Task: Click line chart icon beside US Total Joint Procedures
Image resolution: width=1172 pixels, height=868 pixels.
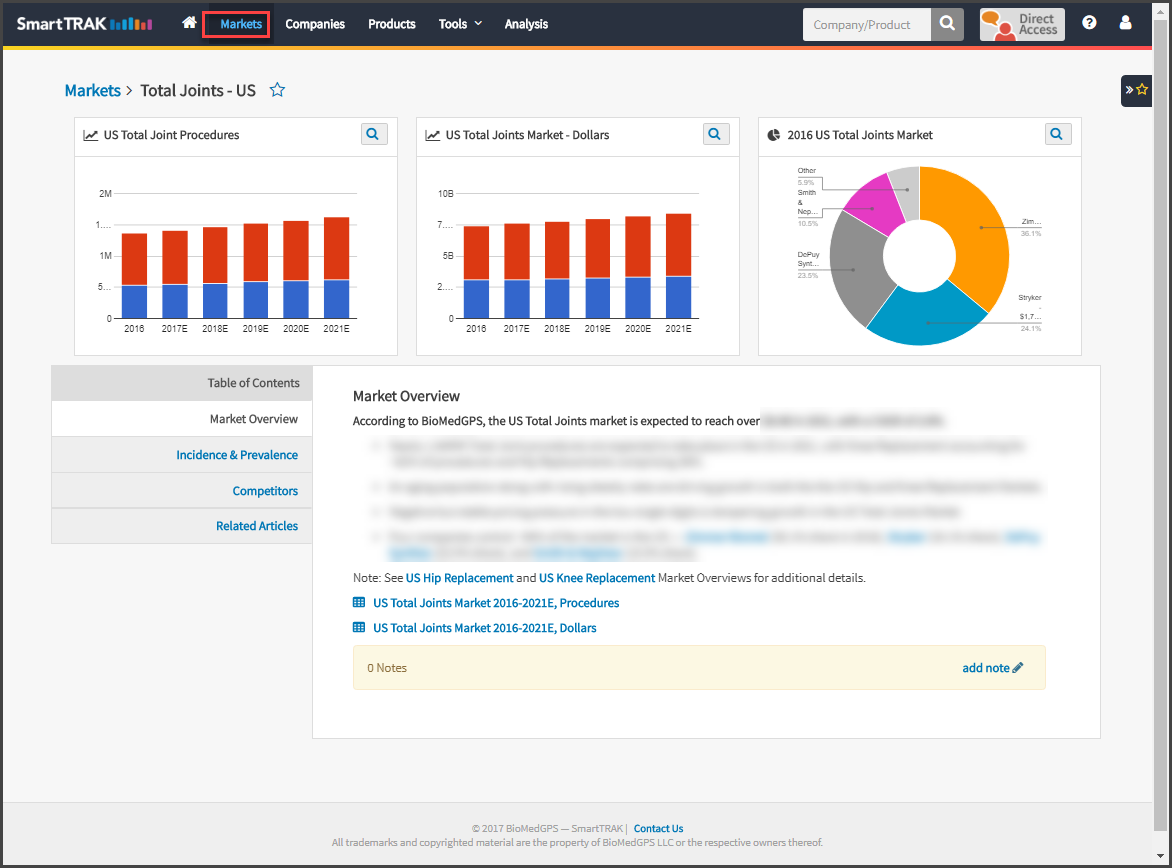Action: 90,135
